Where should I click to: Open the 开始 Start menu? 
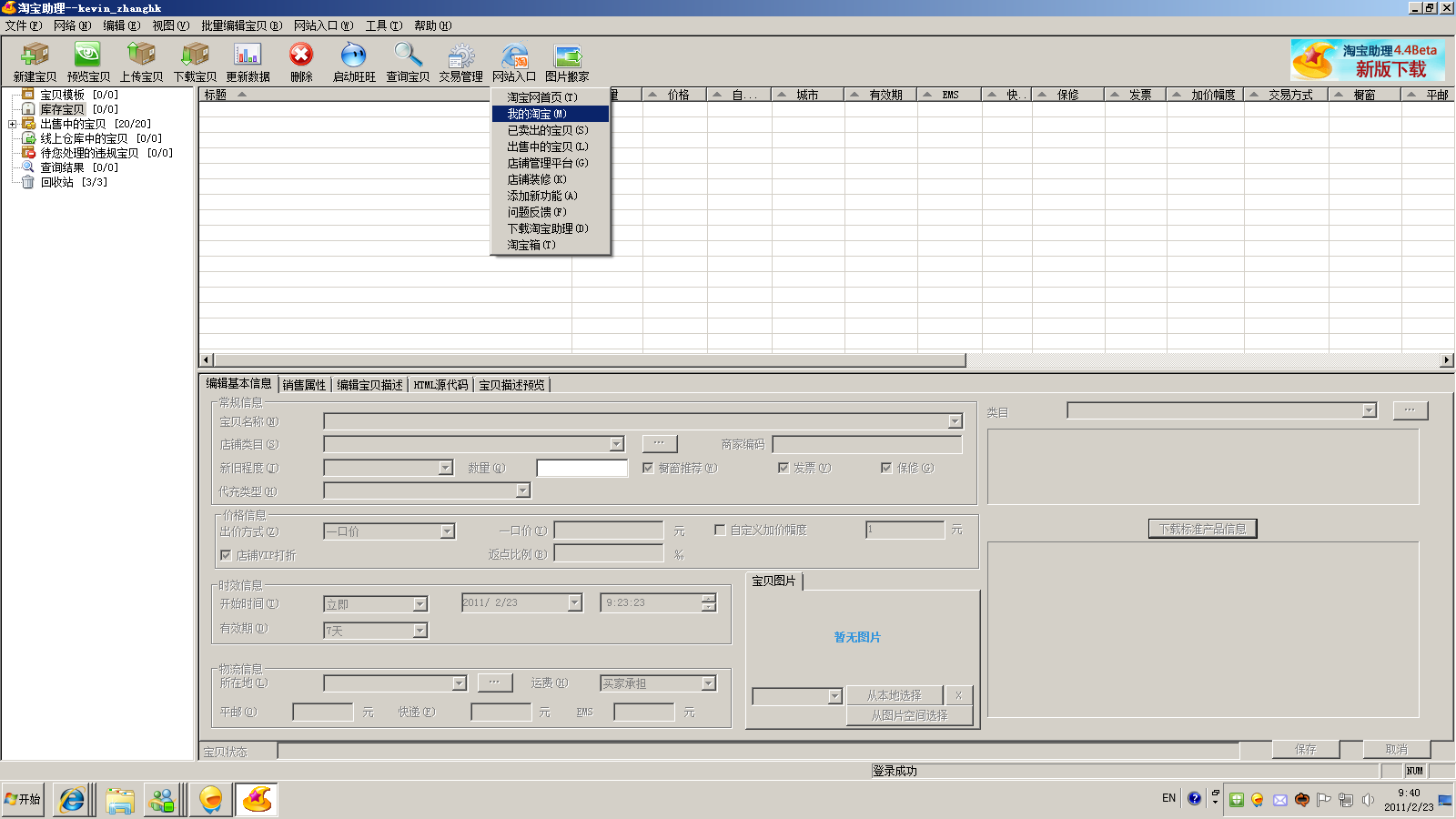click(x=23, y=800)
